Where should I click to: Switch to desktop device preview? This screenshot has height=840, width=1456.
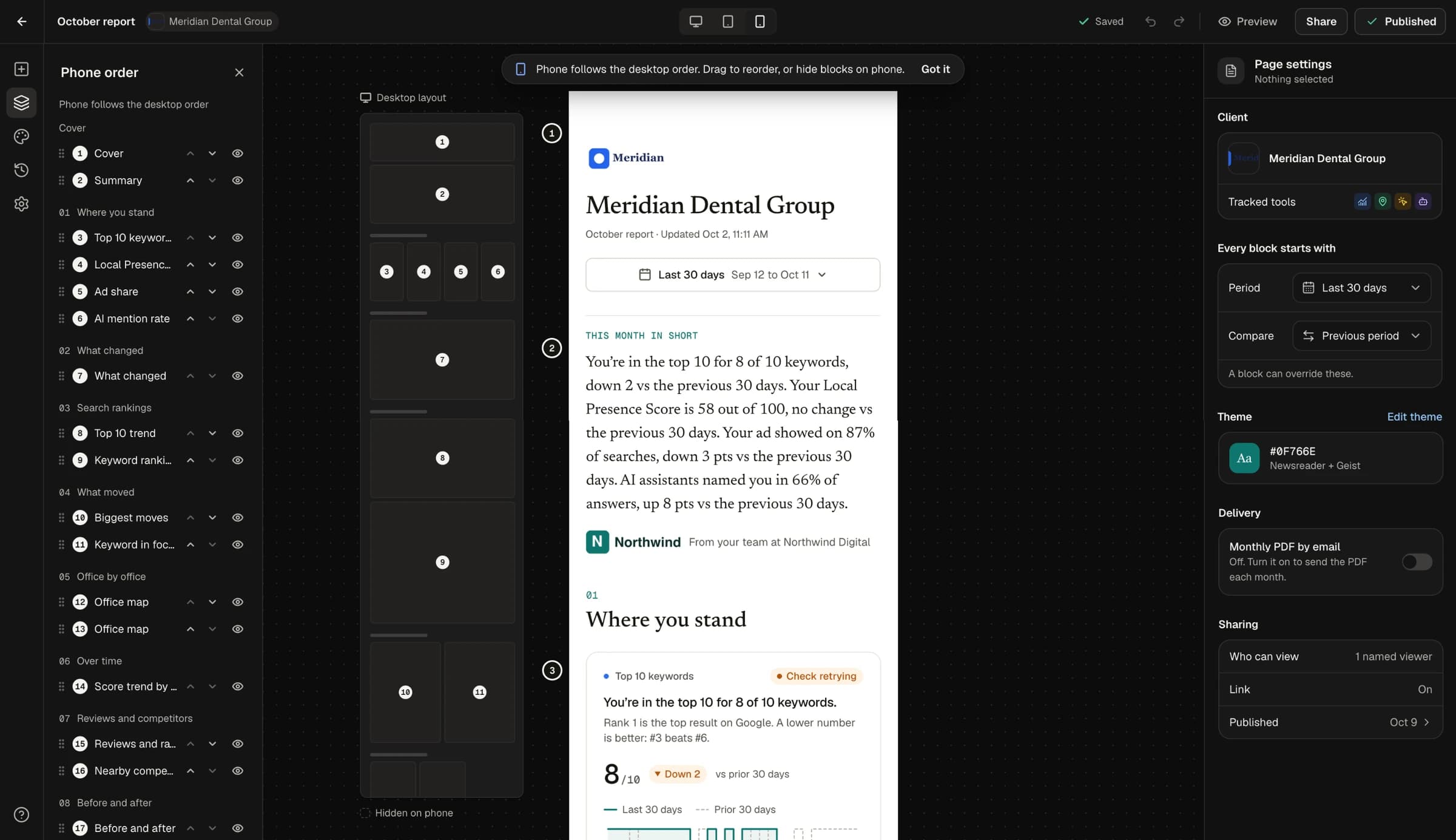696,21
